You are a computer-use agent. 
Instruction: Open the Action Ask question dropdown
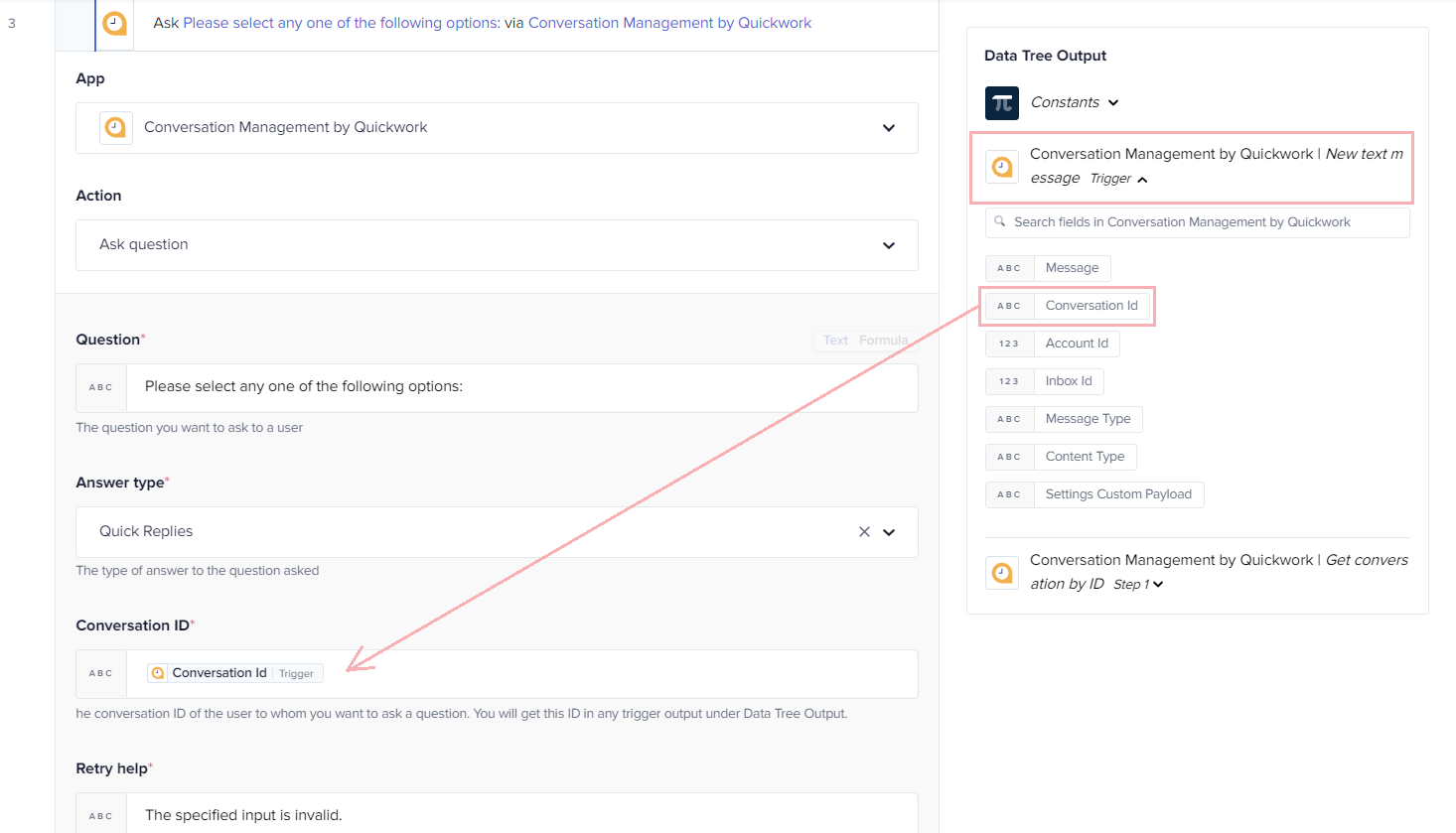(497, 245)
